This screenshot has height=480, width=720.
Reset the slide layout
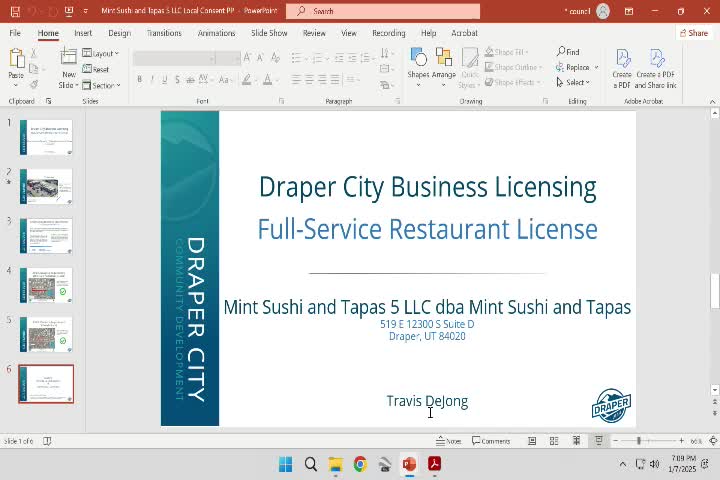tap(96, 69)
